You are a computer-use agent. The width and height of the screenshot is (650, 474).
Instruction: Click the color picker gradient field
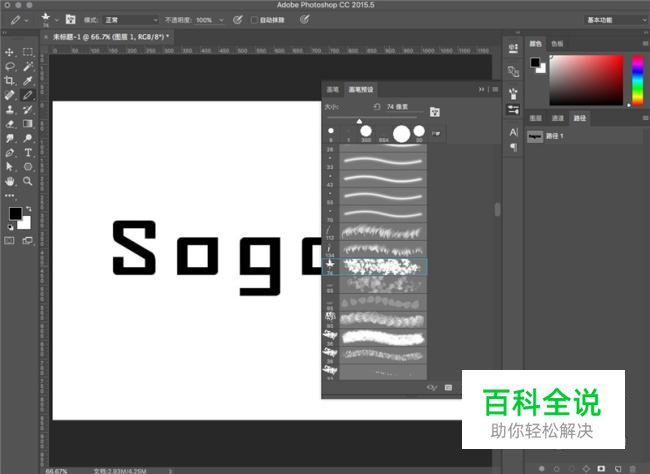click(586, 80)
